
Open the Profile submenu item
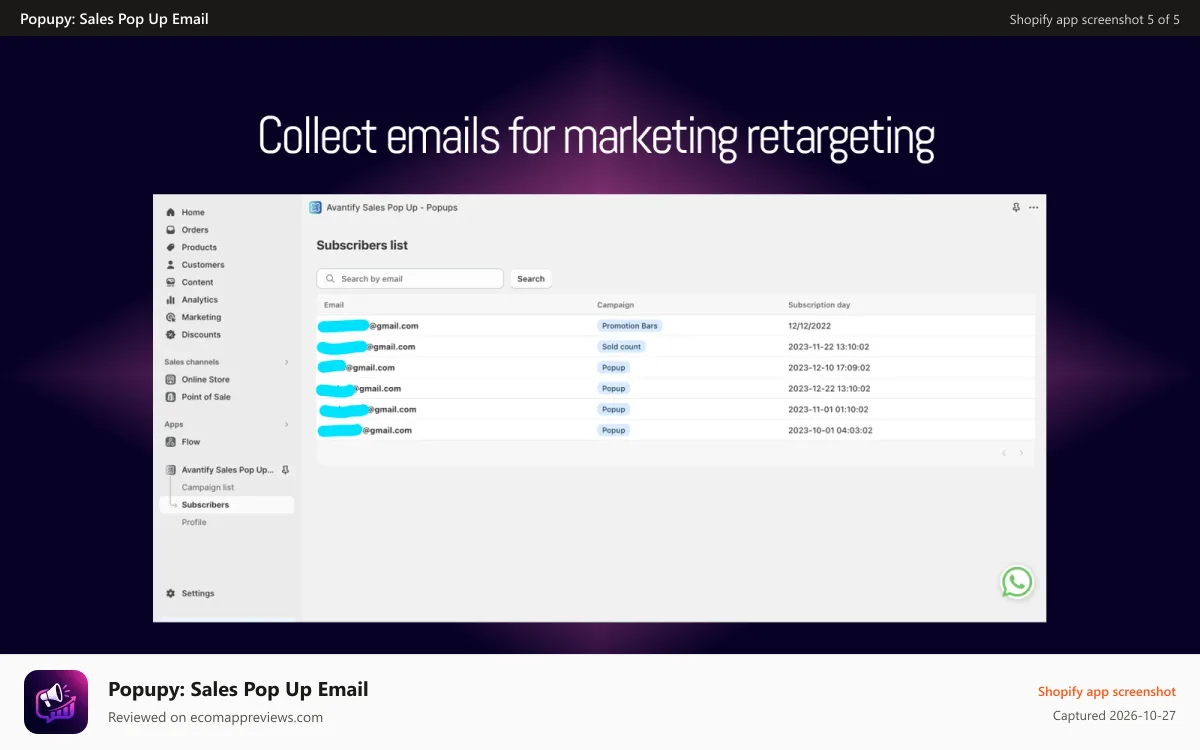(194, 523)
